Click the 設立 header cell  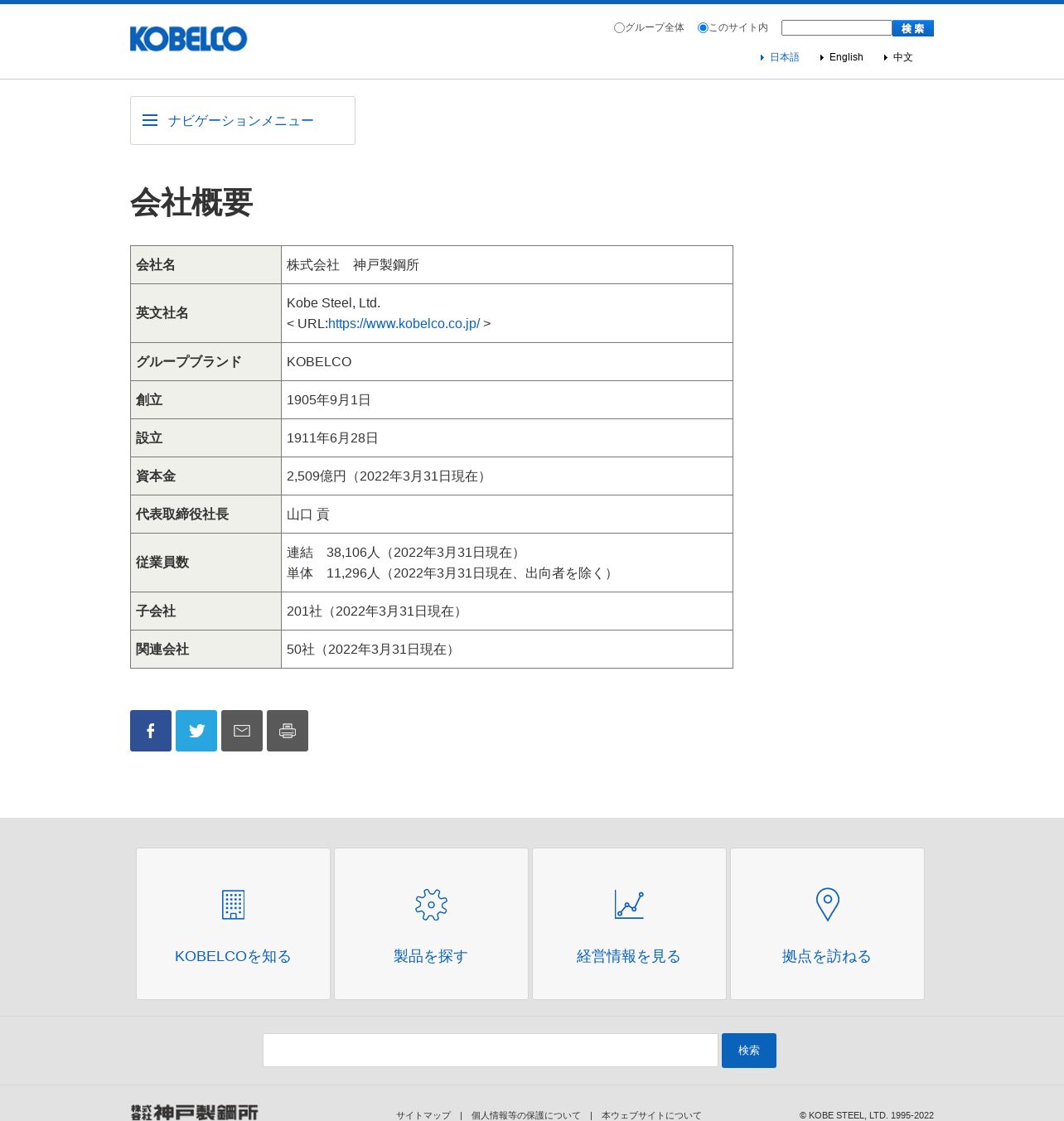(206, 438)
